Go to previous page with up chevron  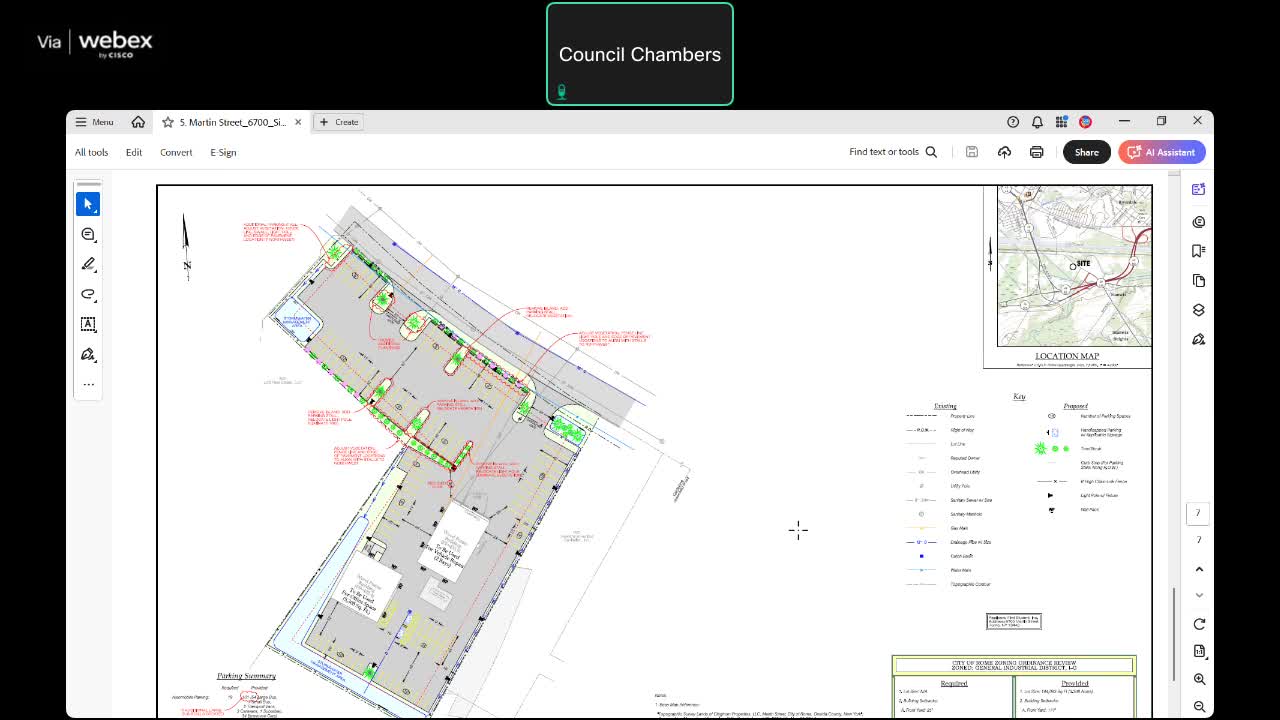click(1199, 569)
